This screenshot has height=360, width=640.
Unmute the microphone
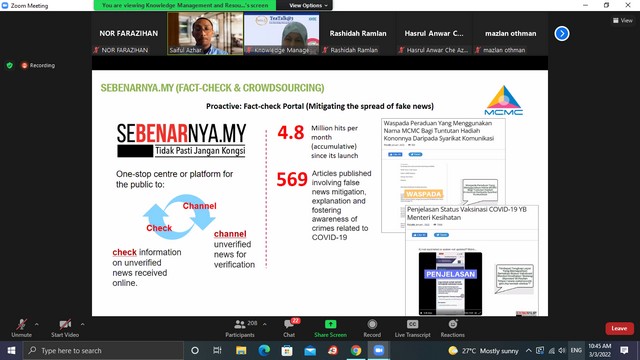tap(21, 328)
